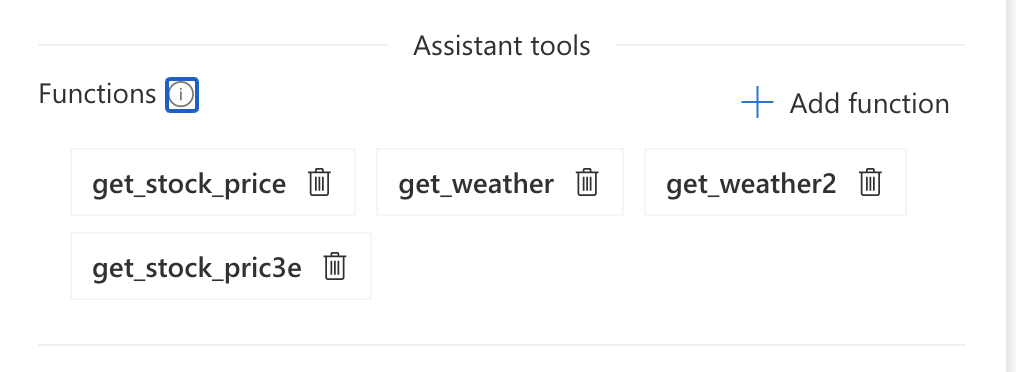Screen dimensions: 1016x372
Task: Click the Assistant tools section heading
Action: [x=502, y=46]
